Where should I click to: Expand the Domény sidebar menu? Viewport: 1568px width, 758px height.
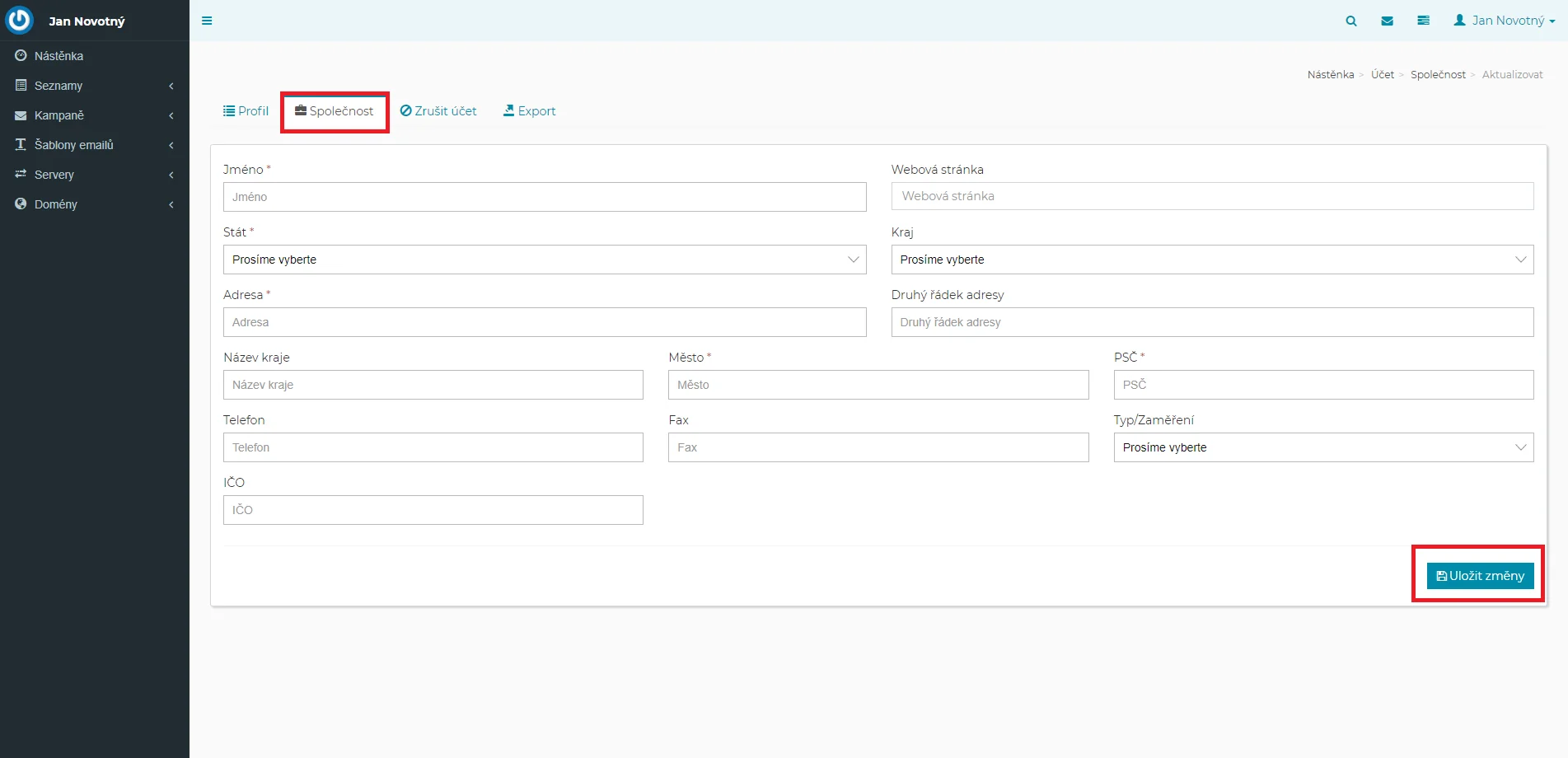point(94,204)
